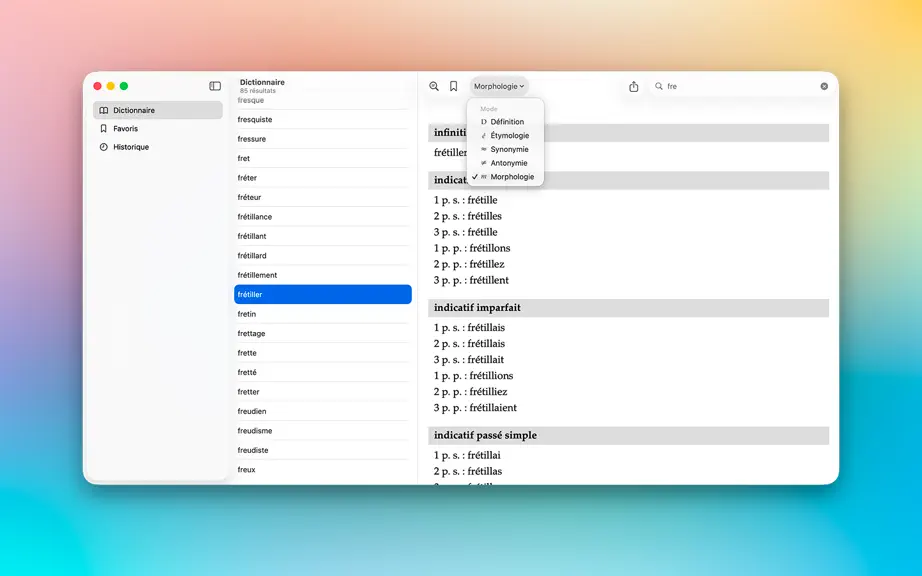Choose Étymologie in the Mode menu

click(505, 135)
